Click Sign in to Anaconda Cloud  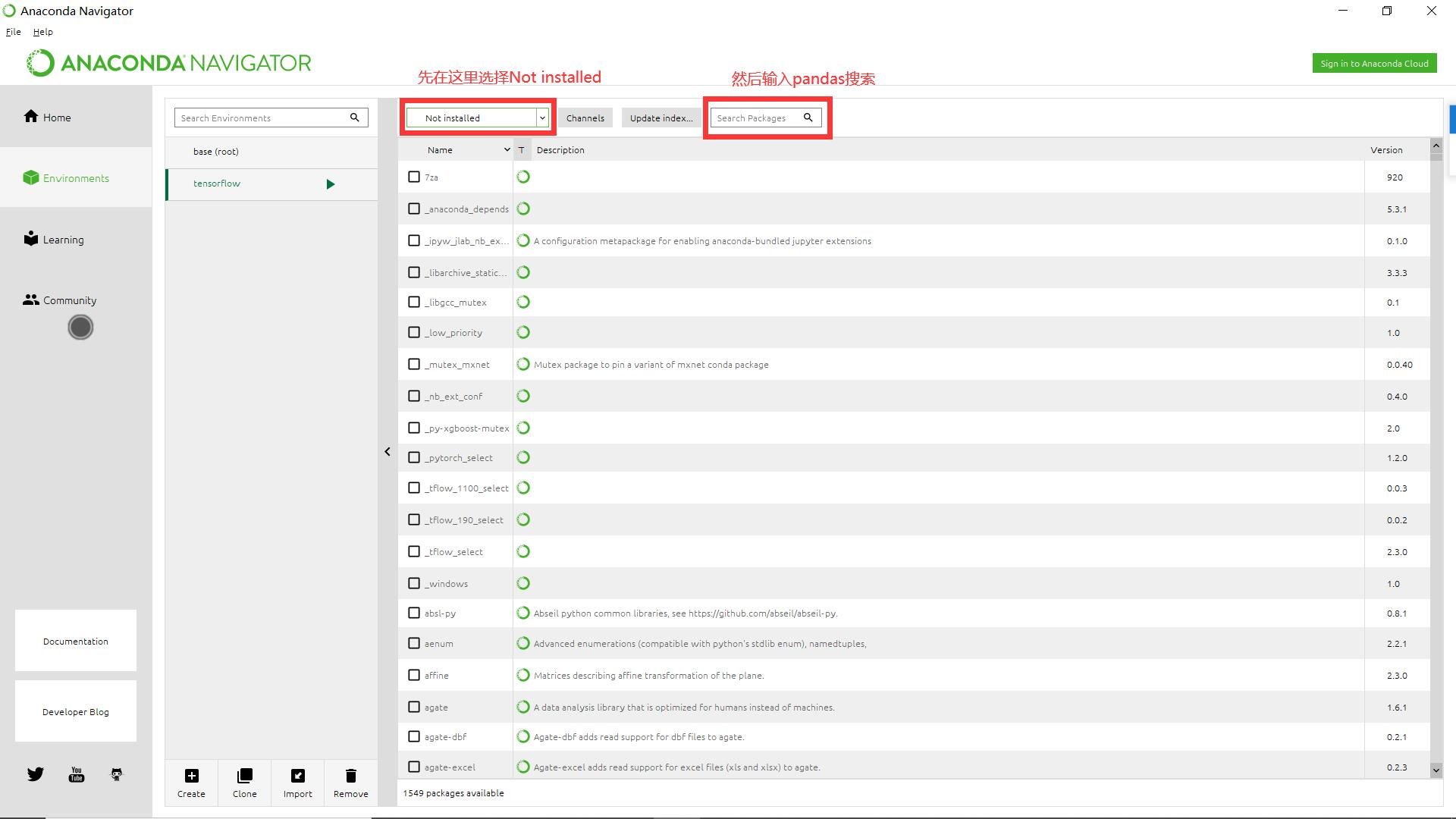1374,64
